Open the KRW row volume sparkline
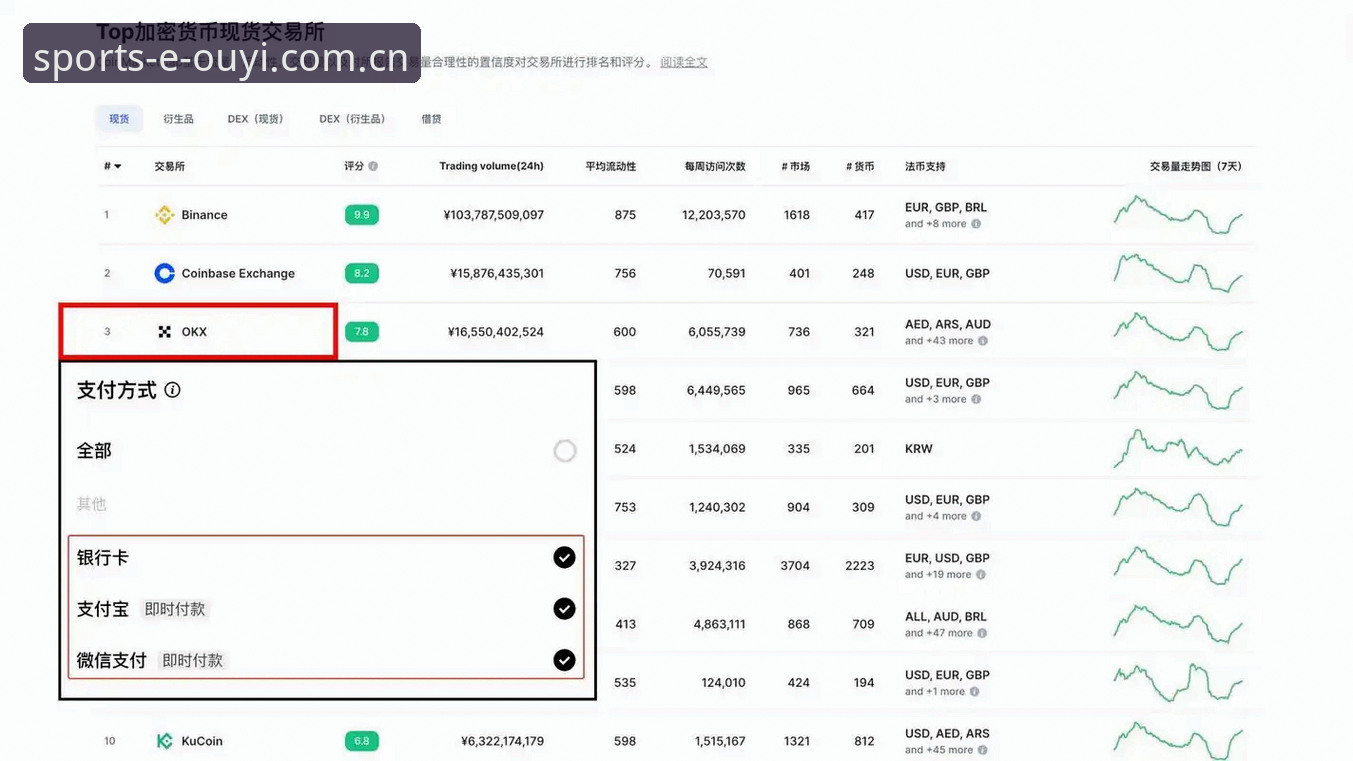Screen dimensions: 1353x761 pos(1178,449)
